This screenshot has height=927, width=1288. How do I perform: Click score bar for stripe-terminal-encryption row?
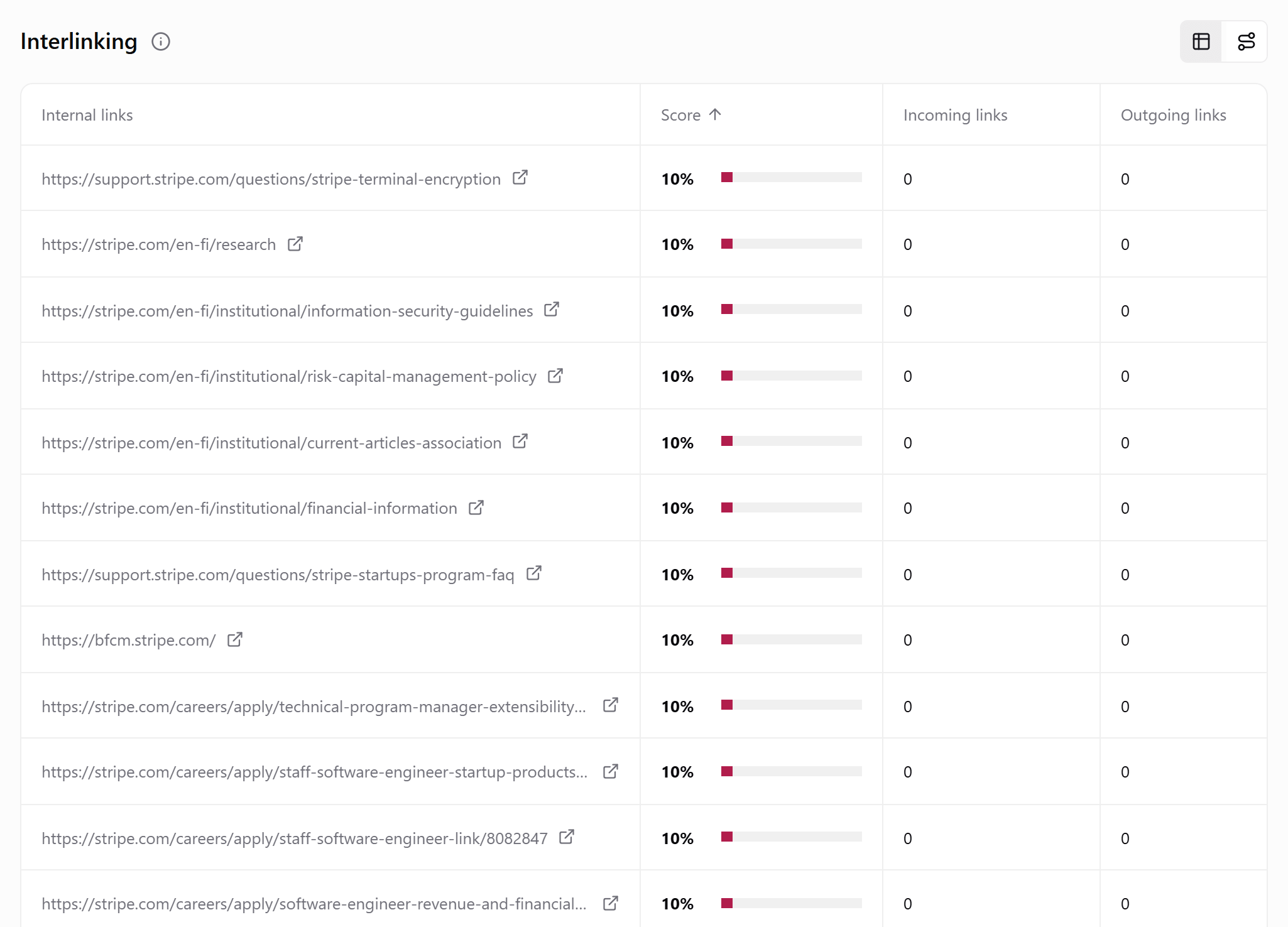click(x=792, y=178)
